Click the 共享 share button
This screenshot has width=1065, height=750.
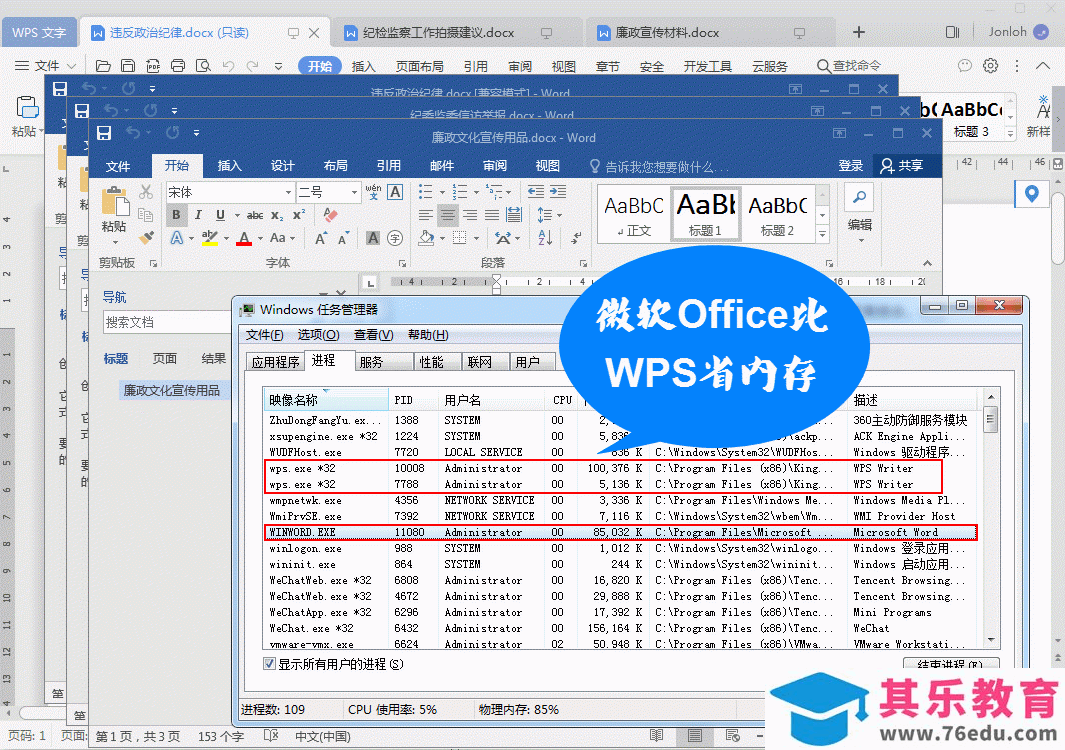pyautogui.click(x=901, y=166)
